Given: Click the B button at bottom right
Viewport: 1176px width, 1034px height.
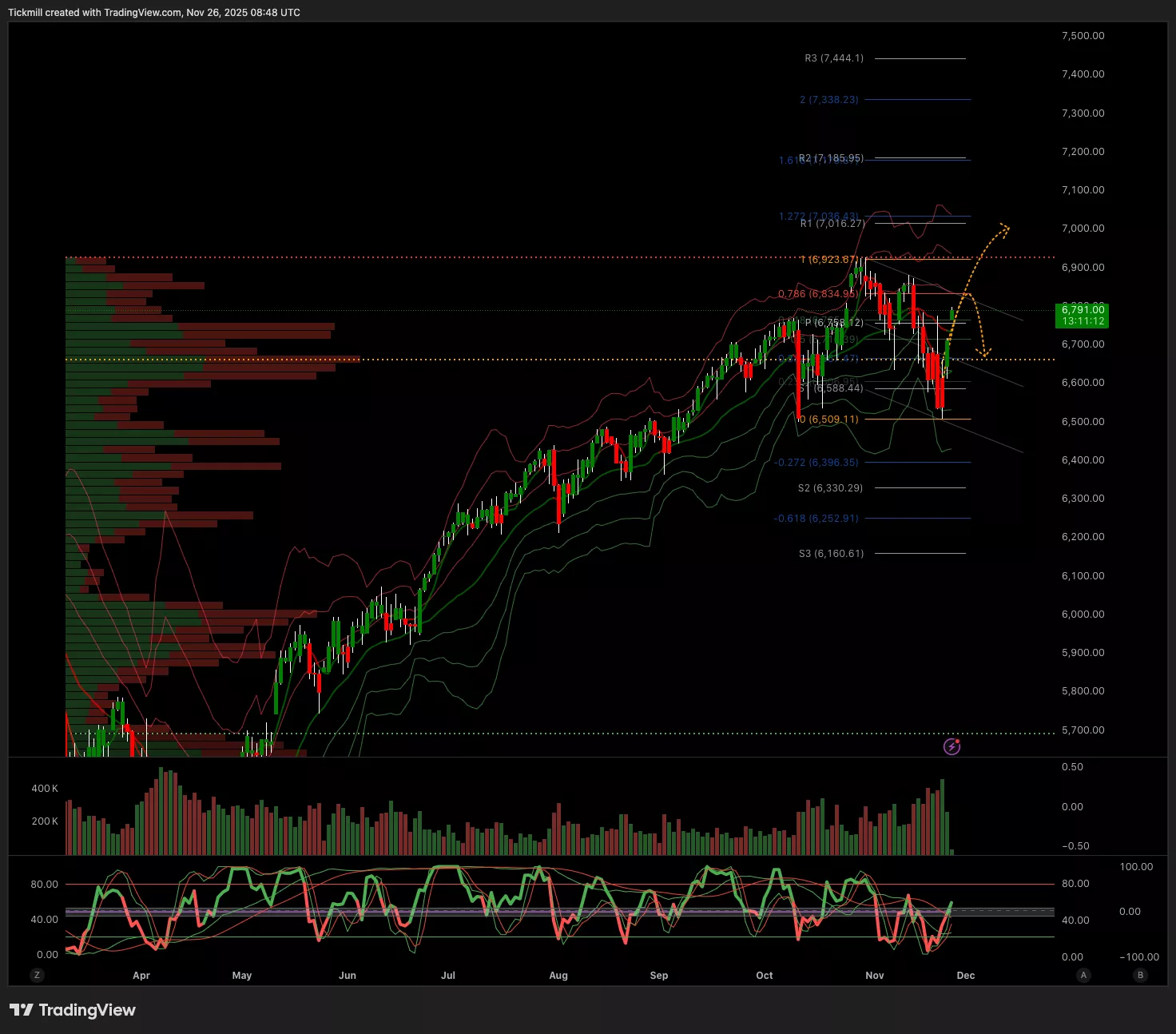Looking at the screenshot, I should [1140, 975].
